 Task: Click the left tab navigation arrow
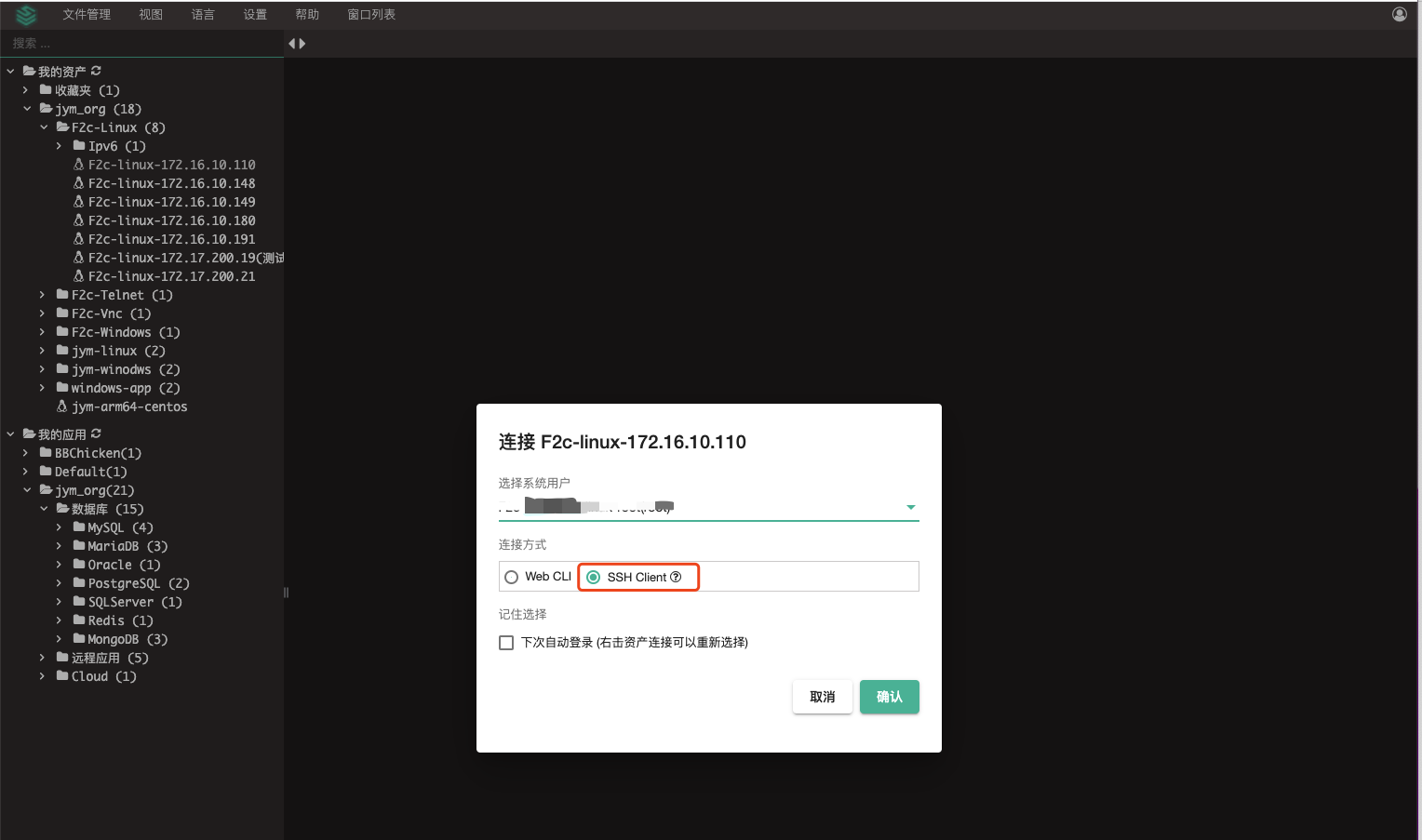[x=291, y=43]
